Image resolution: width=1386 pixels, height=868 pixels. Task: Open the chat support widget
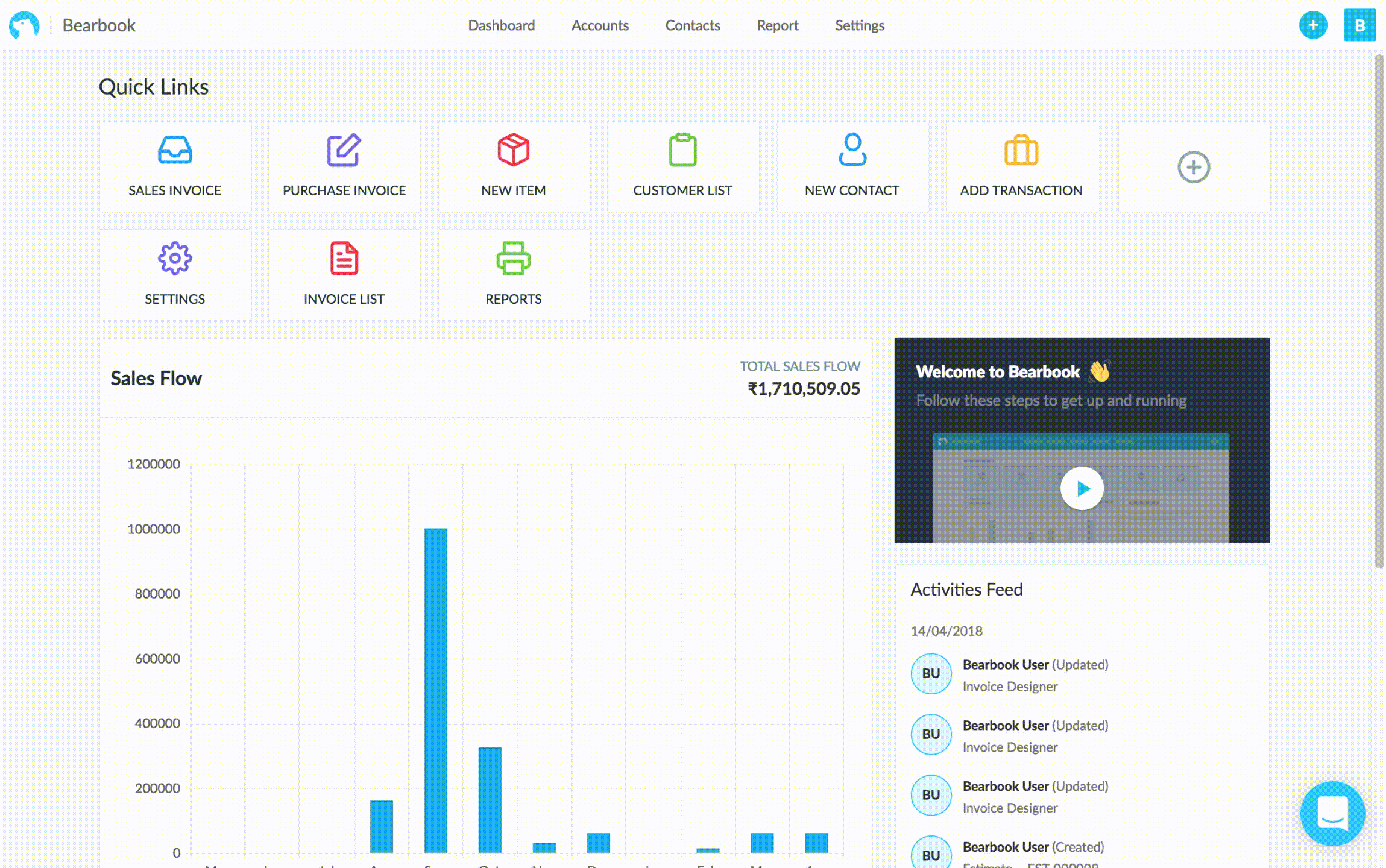(x=1333, y=813)
